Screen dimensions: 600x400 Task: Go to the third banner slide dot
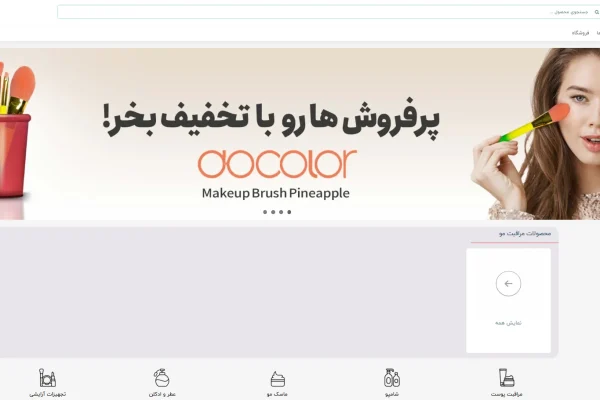tap(281, 212)
